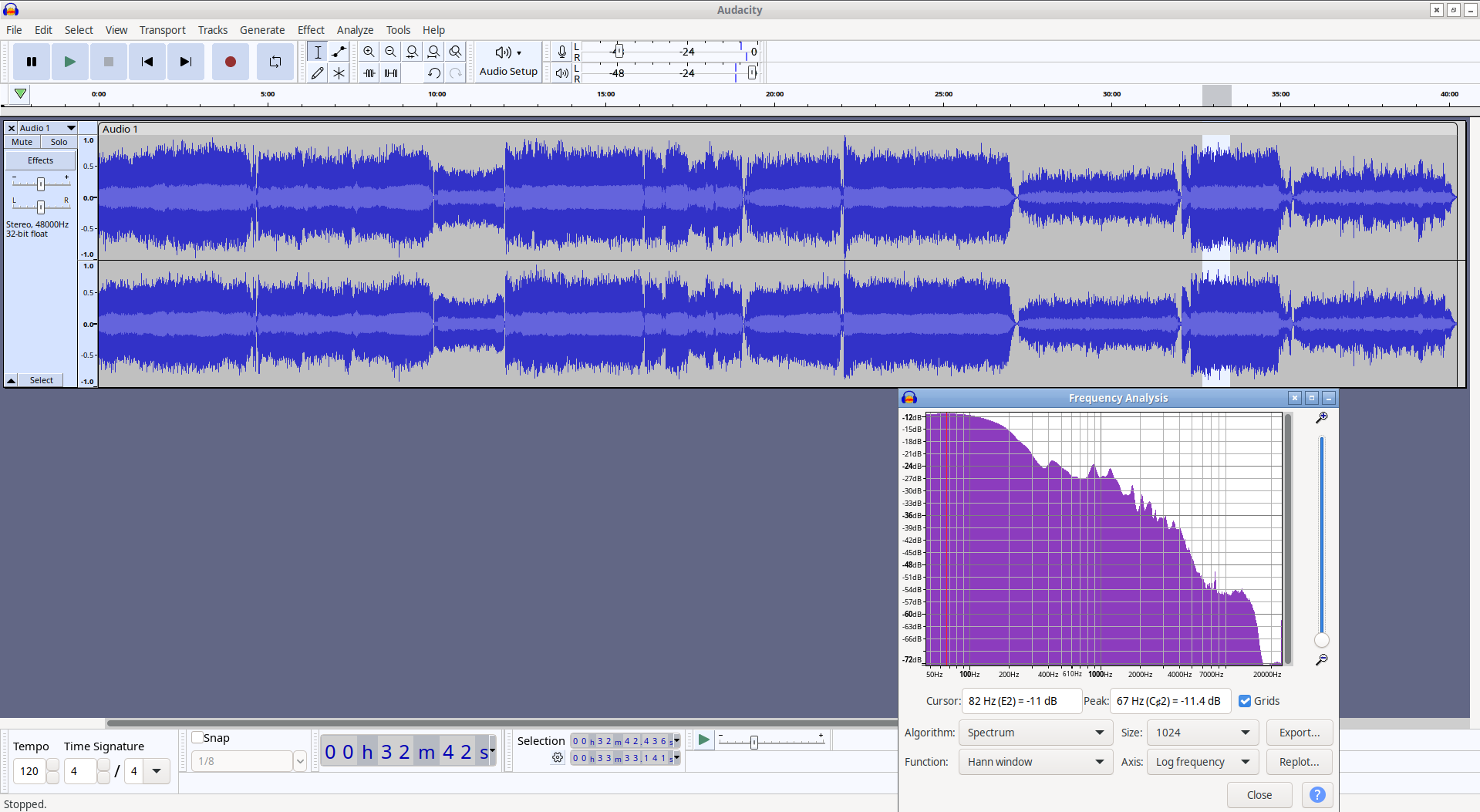Open the Audio 1 track name dropdown
The image size is (1480, 812).
pyautogui.click(x=47, y=128)
